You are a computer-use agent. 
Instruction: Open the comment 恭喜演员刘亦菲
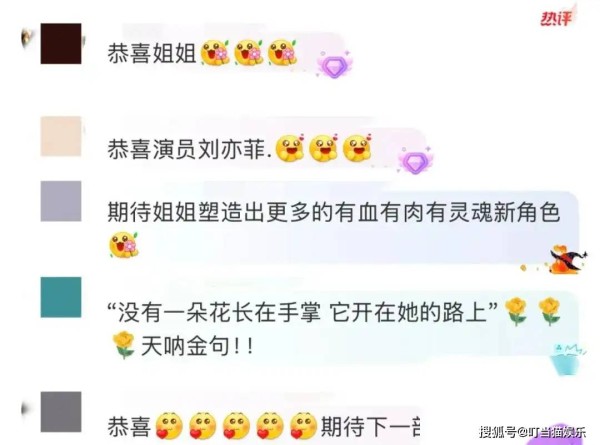pos(190,149)
